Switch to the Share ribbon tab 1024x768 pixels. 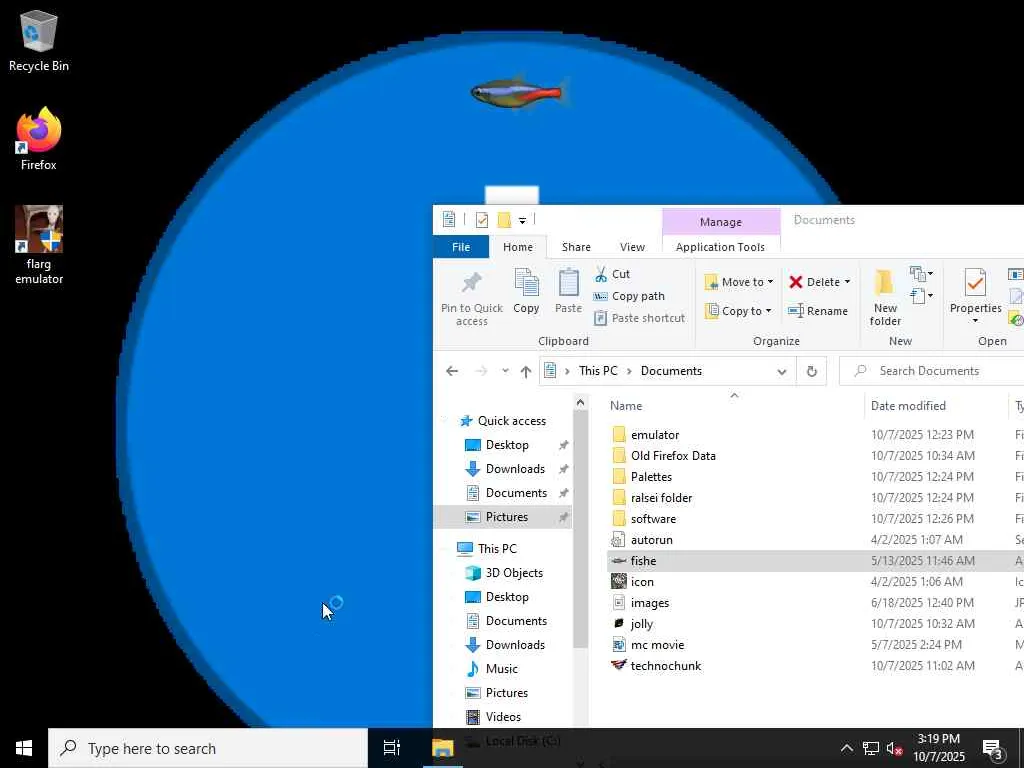pyautogui.click(x=576, y=247)
